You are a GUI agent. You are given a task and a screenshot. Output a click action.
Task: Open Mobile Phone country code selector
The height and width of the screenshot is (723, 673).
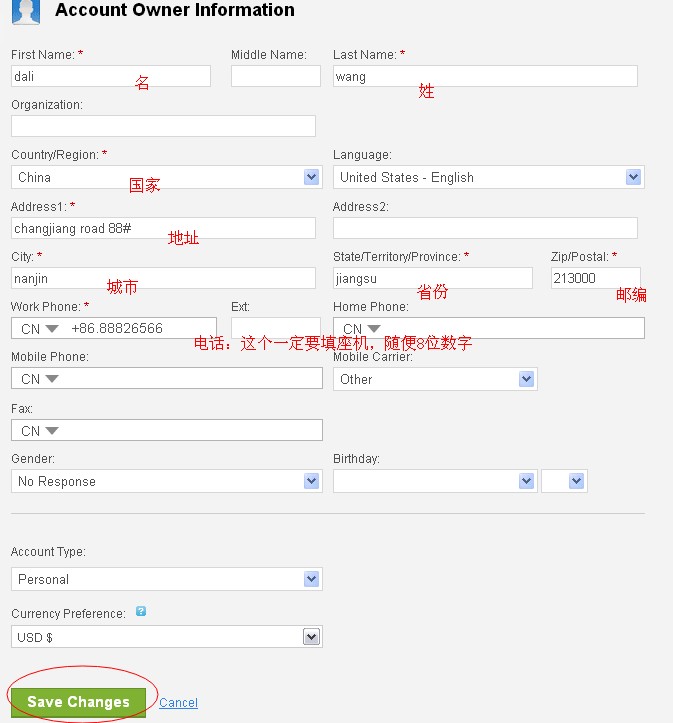pyautogui.click(x=40, y=379)
